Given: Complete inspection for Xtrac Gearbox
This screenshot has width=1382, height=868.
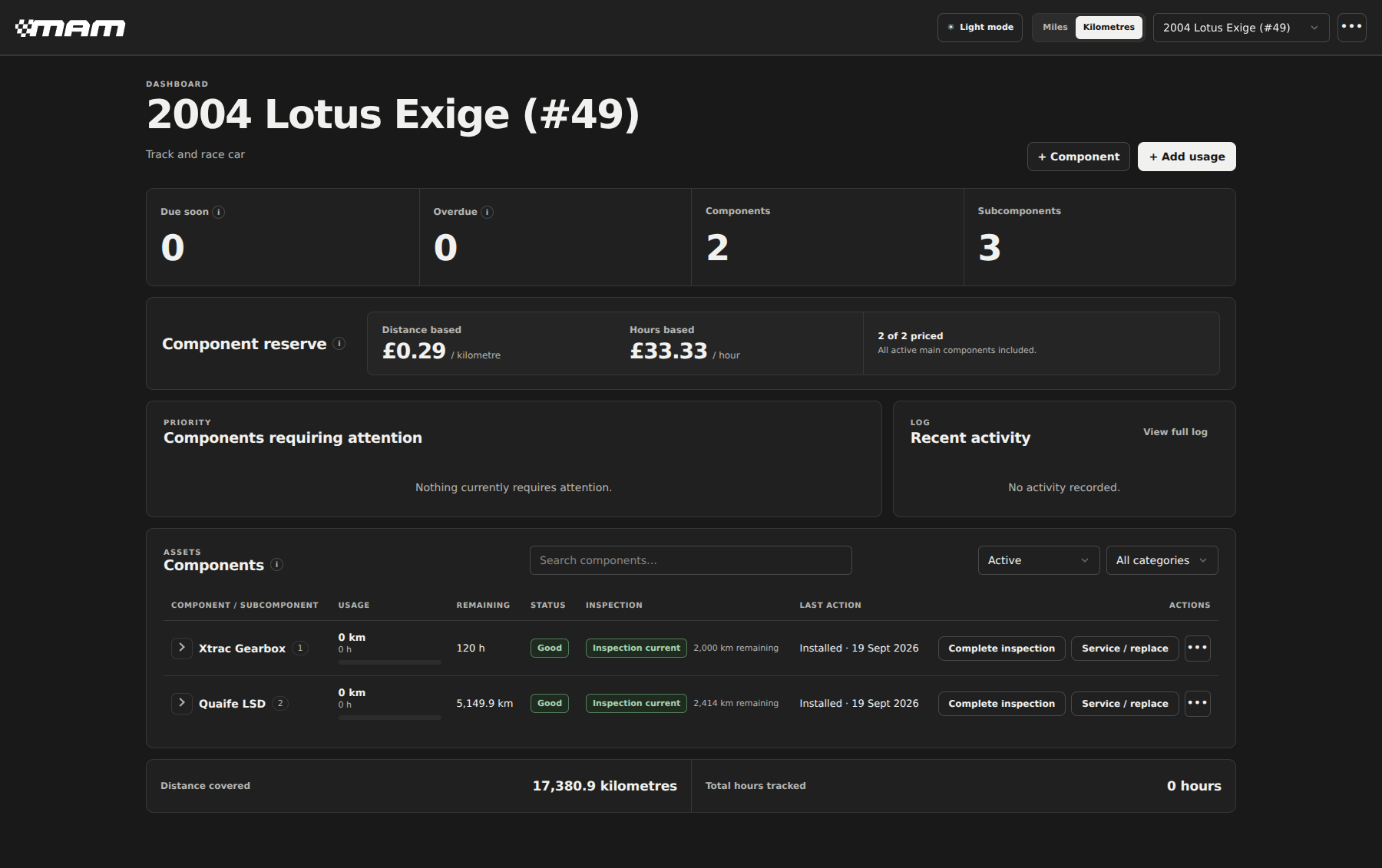Looking at the screenshot, I should [1001, 649].
